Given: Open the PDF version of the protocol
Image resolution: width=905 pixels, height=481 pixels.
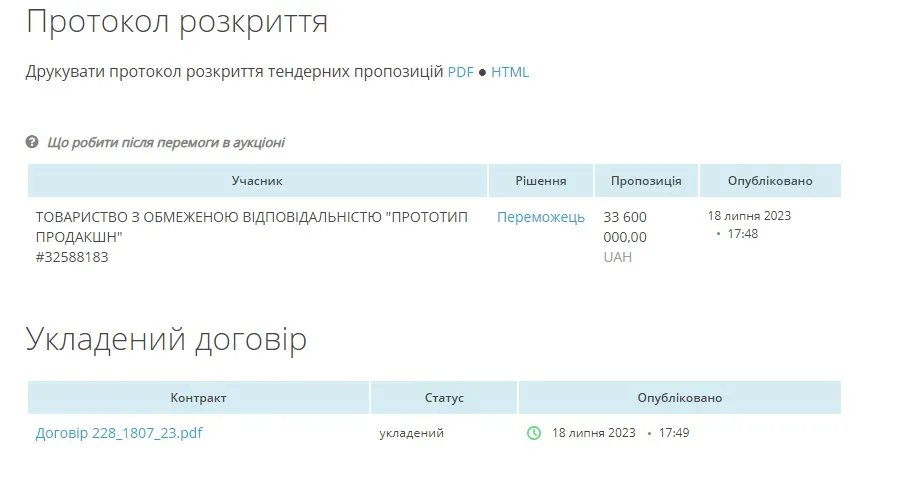Looking at the screenshot, I should pos(460,72).
